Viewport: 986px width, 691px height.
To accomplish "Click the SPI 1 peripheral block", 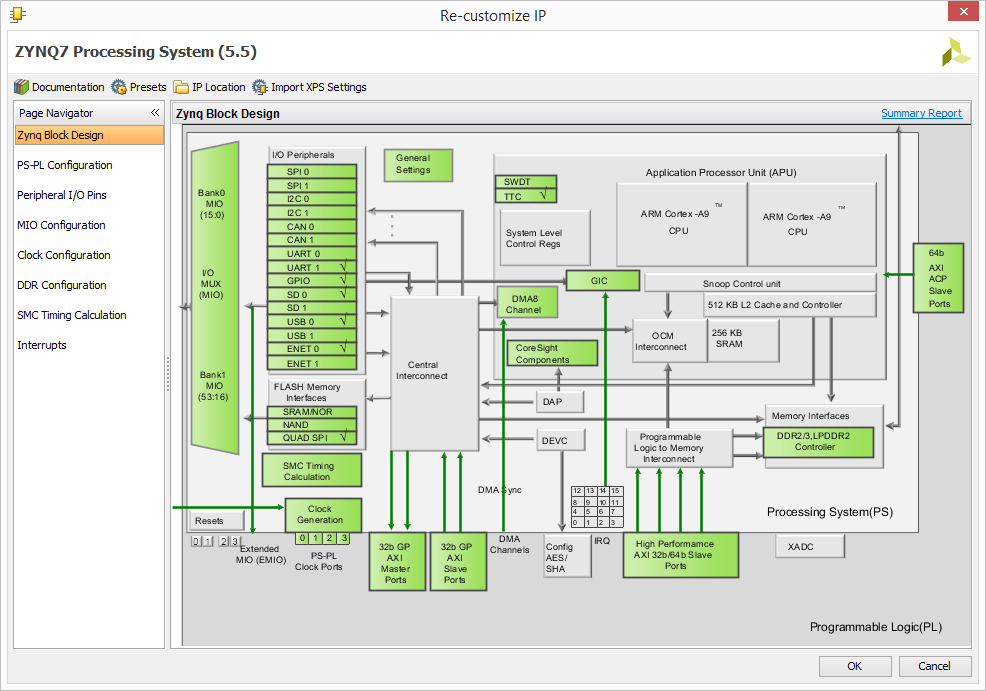I will (312, 185).
